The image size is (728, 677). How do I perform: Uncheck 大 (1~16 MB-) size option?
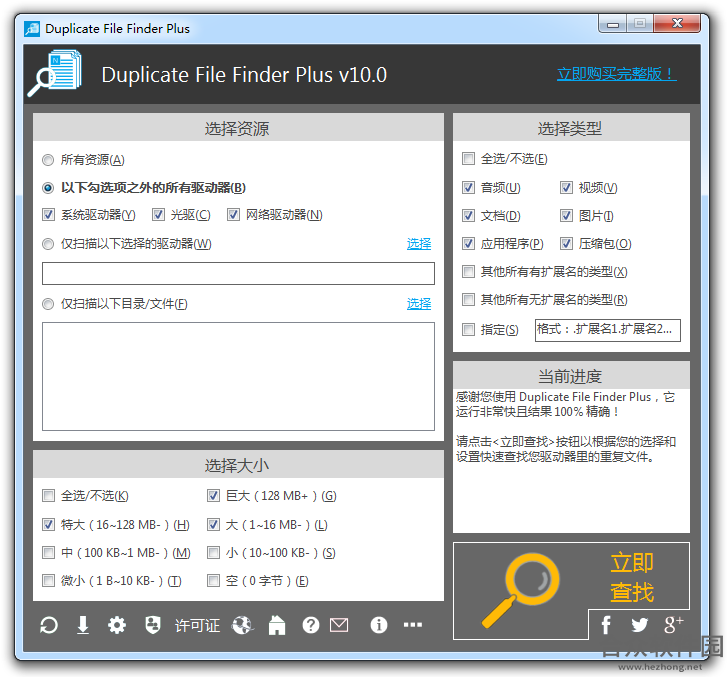tap(213, 525)
